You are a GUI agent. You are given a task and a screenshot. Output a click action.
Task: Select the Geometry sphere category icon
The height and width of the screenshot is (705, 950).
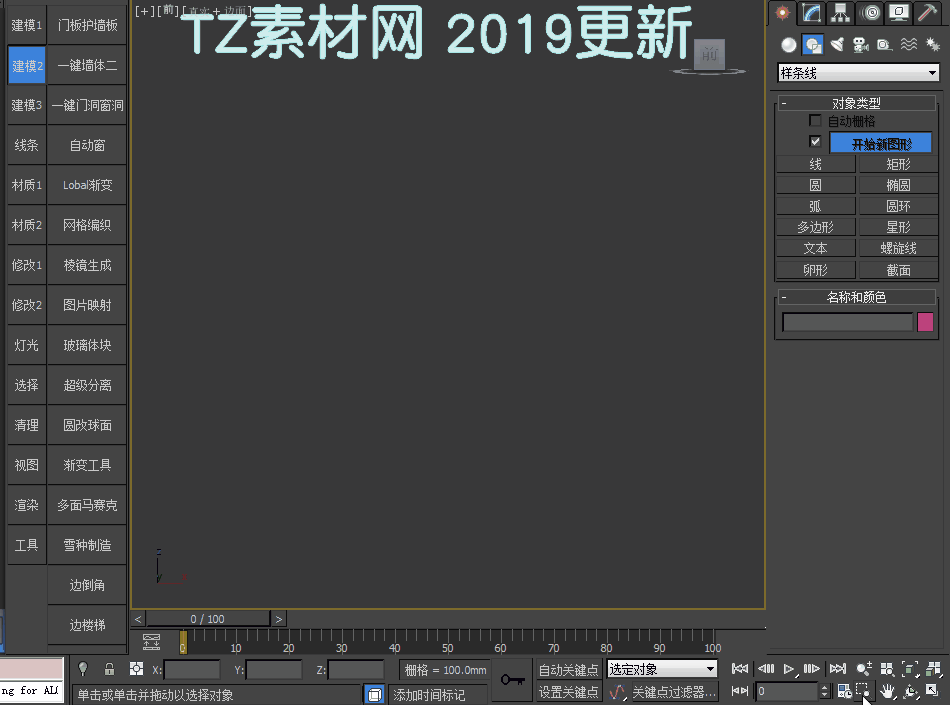coord(788,45)
